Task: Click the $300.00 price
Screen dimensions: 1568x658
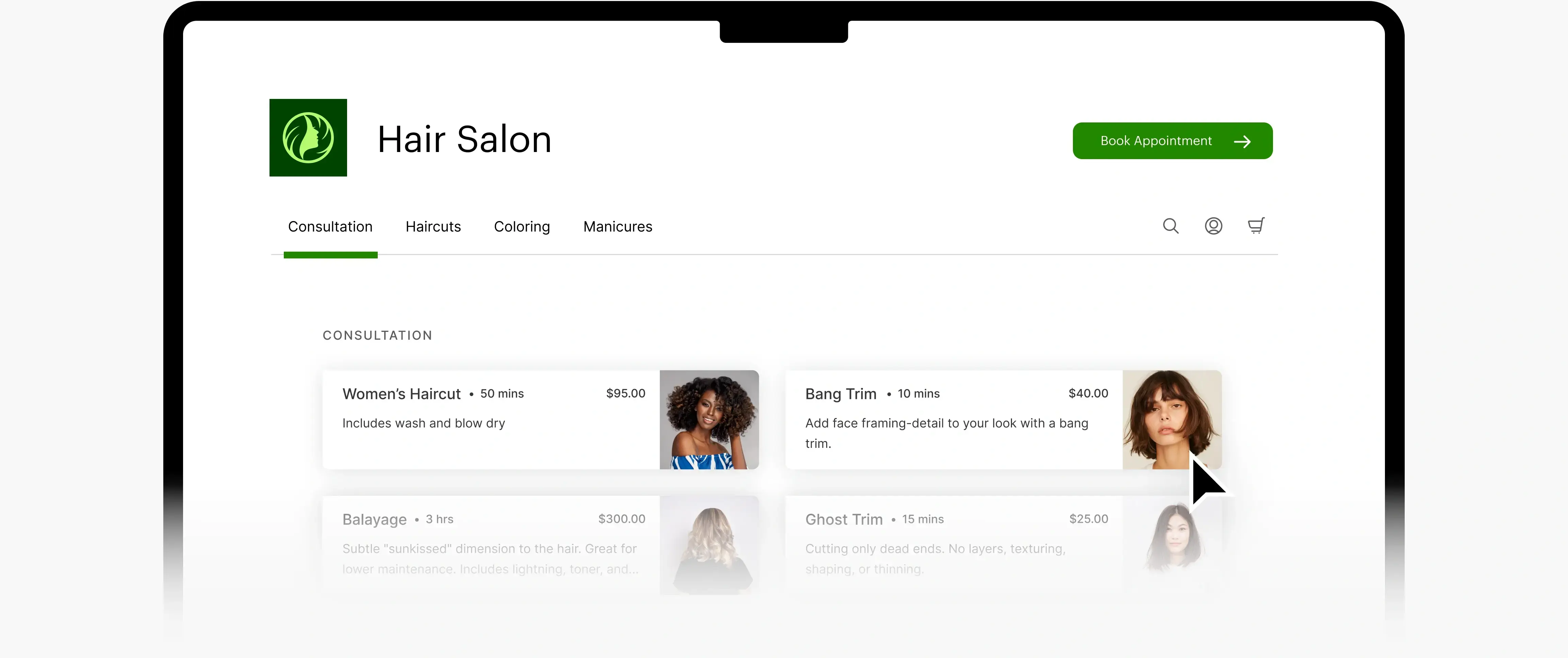Action: click(x=621, y=519)
